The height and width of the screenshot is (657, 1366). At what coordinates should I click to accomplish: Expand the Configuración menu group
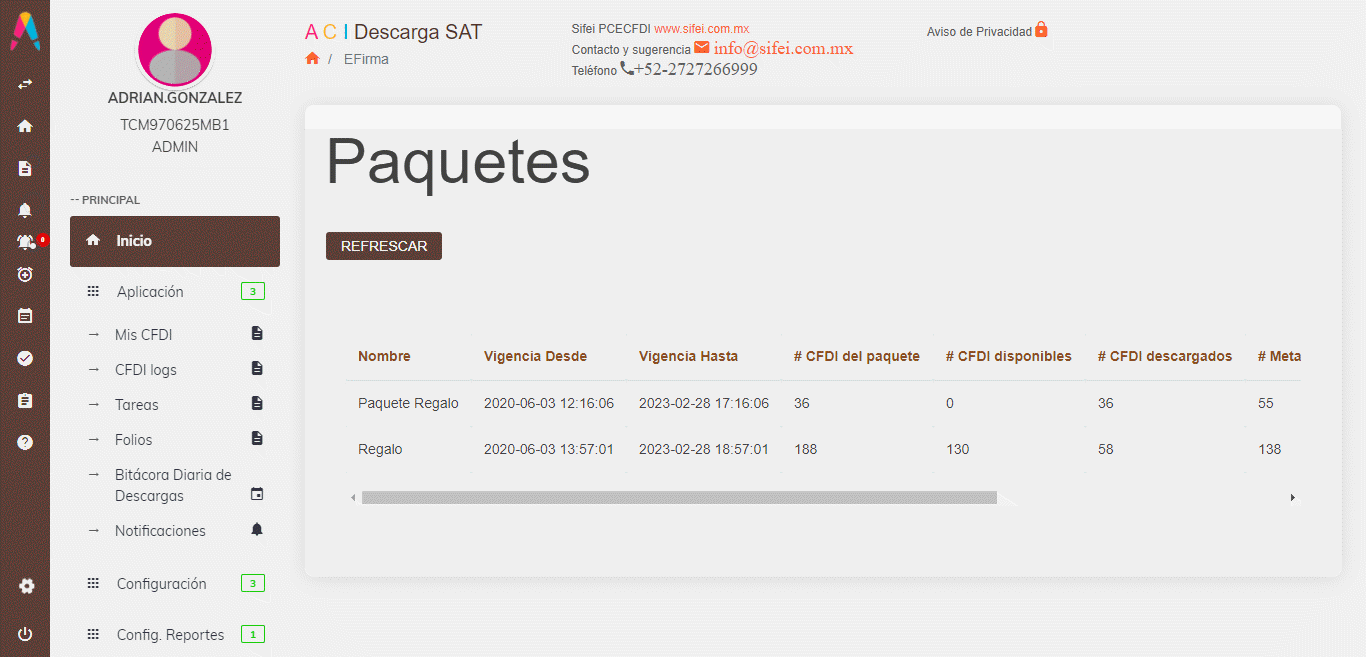[175, 584]
